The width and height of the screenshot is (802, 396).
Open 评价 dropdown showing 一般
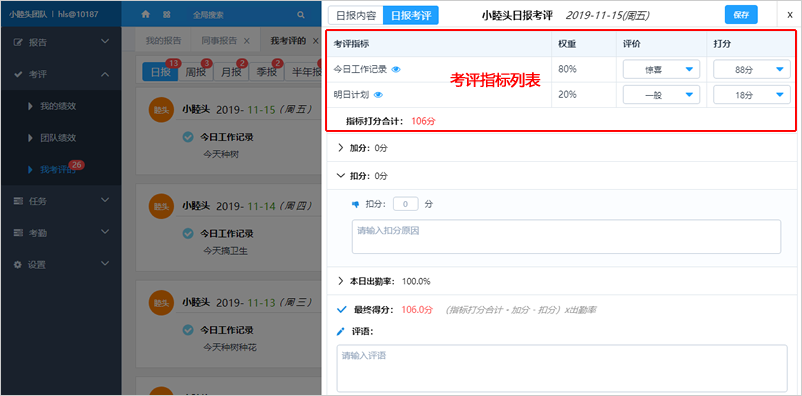click(x=661, y=95)
